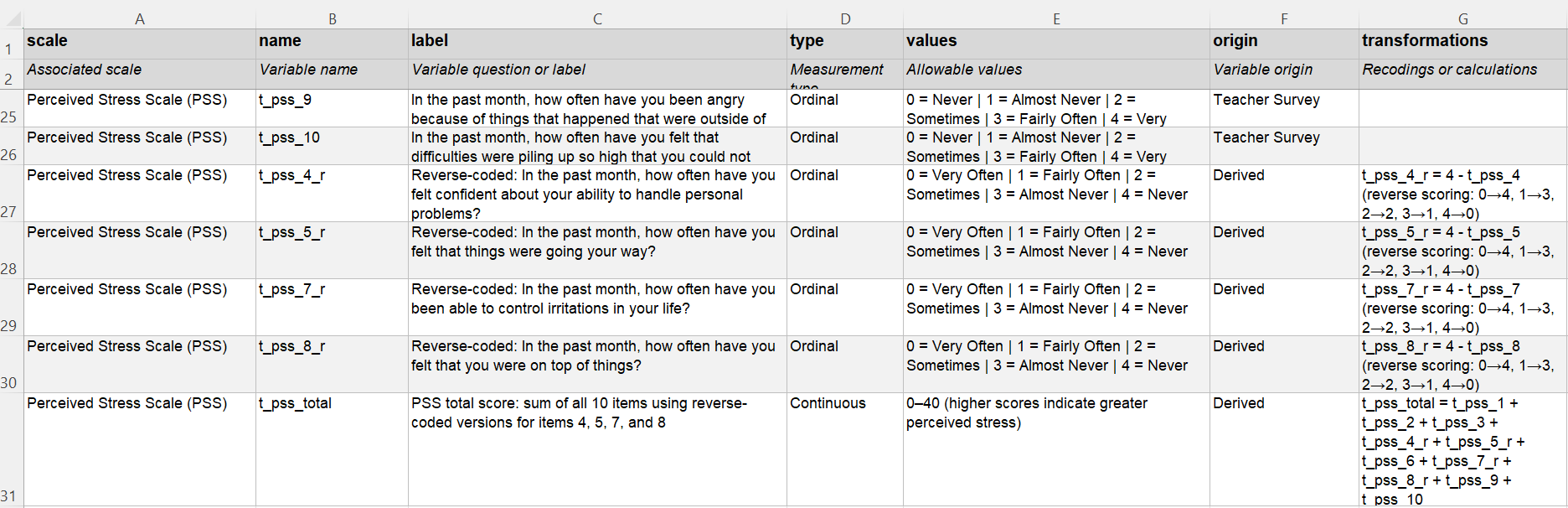
Task: Select the "Variable question or label" cell
Action: [597, 70]
